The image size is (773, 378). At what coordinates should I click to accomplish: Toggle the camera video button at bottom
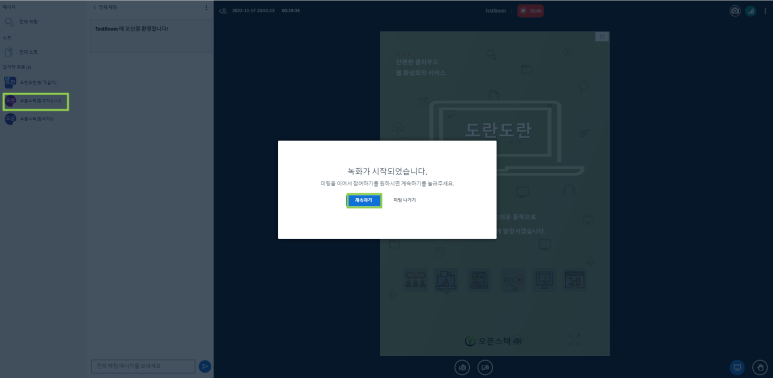pos(485,367)
